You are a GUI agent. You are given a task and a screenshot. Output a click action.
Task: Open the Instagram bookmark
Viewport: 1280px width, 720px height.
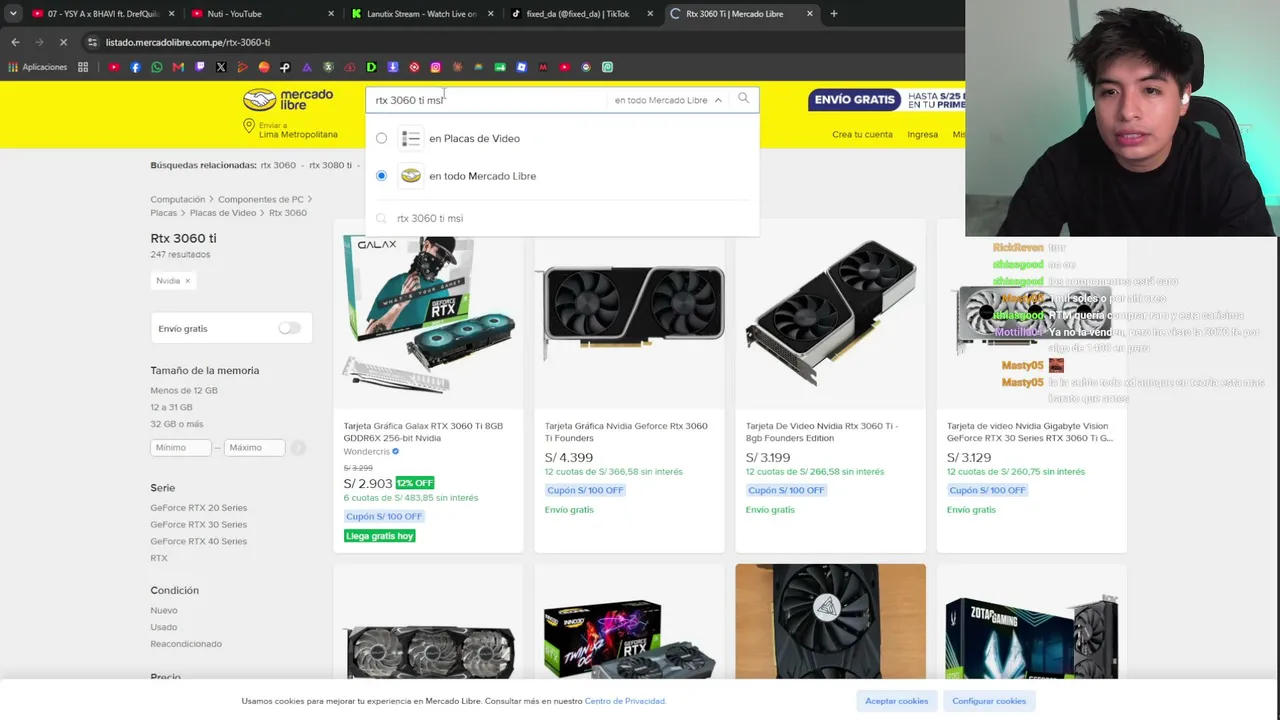436,67
